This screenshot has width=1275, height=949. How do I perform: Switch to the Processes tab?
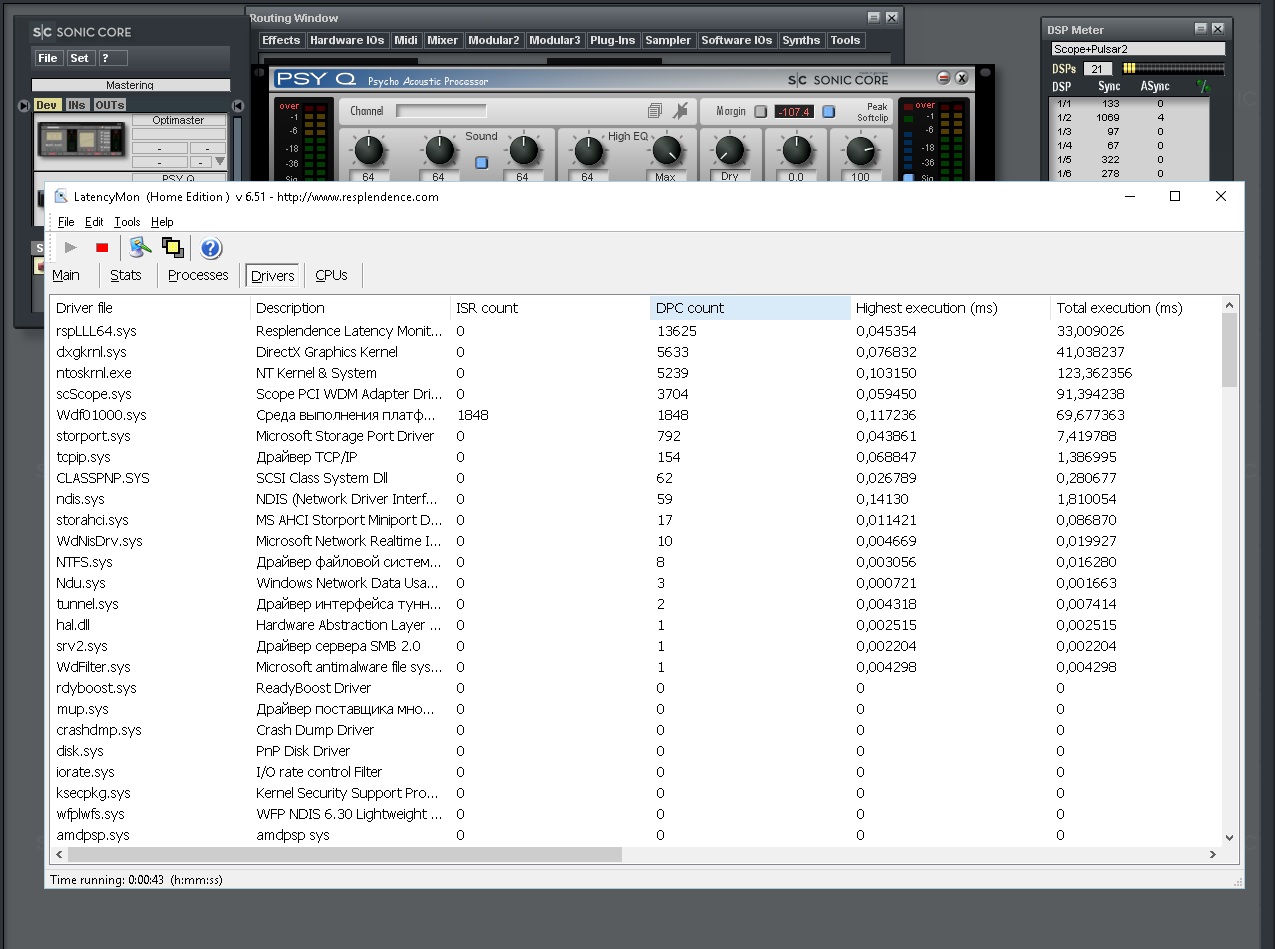[x=198, y=275]
